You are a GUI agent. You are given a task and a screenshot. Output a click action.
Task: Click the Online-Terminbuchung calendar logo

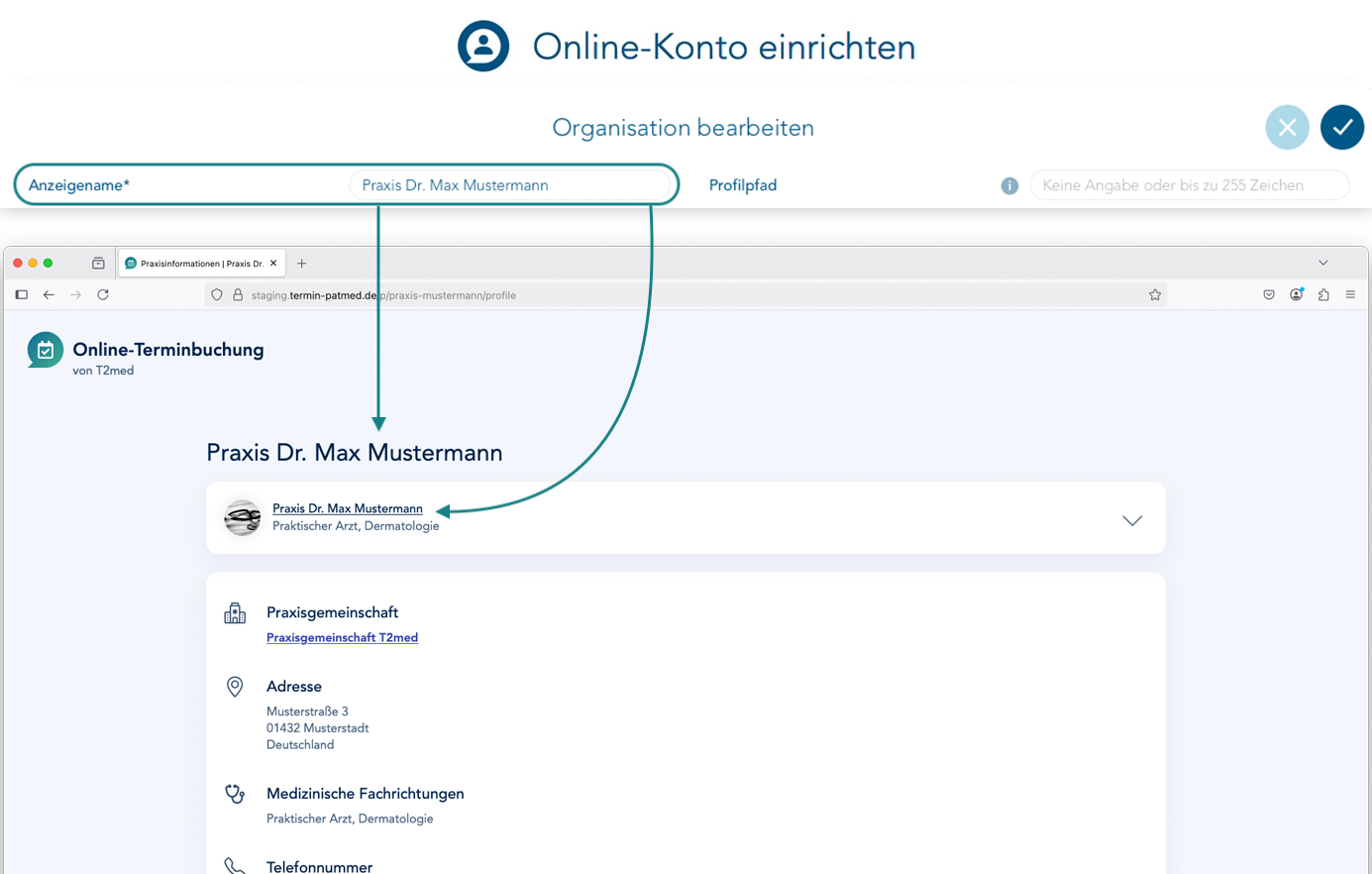click(46, 350)
